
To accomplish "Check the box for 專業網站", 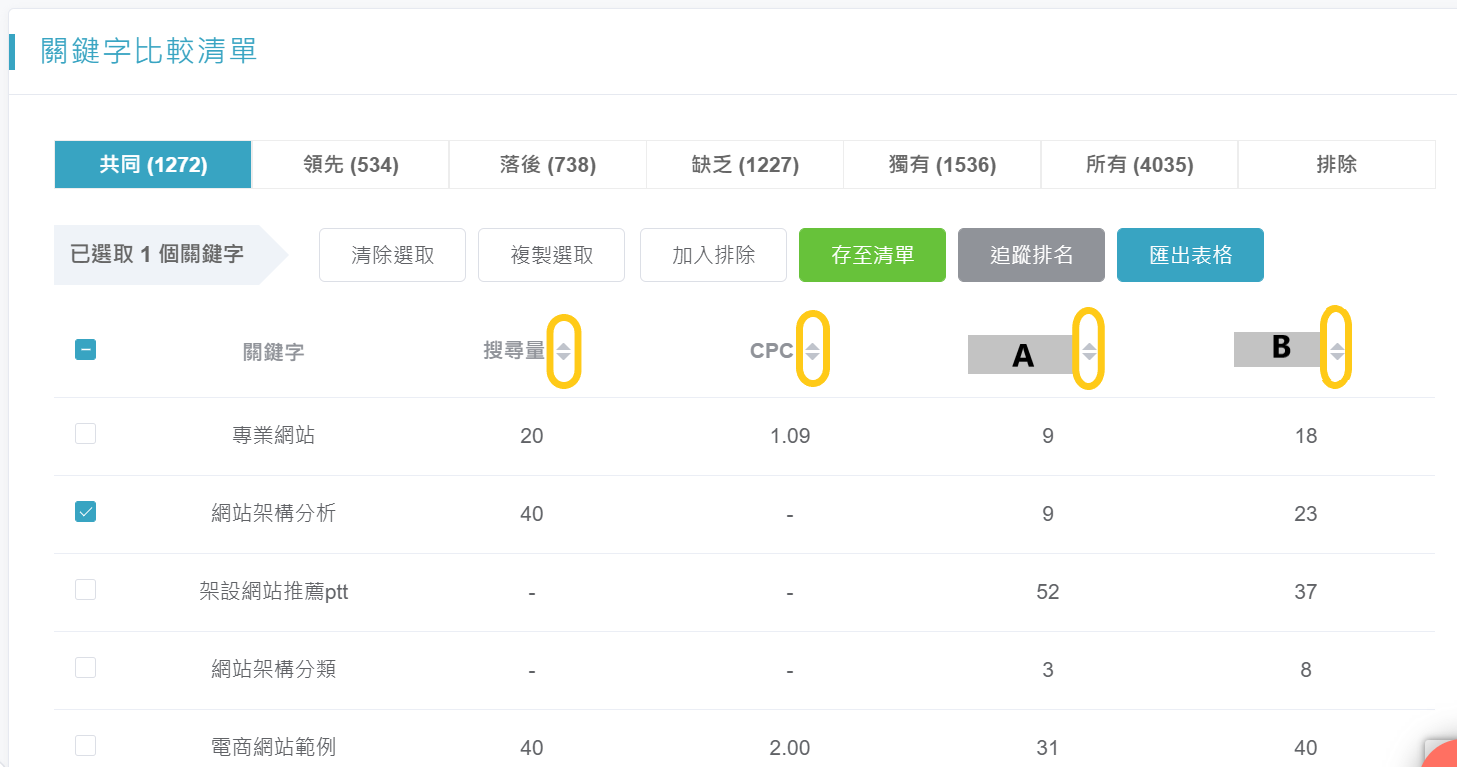I will click(x=86, y=434).
